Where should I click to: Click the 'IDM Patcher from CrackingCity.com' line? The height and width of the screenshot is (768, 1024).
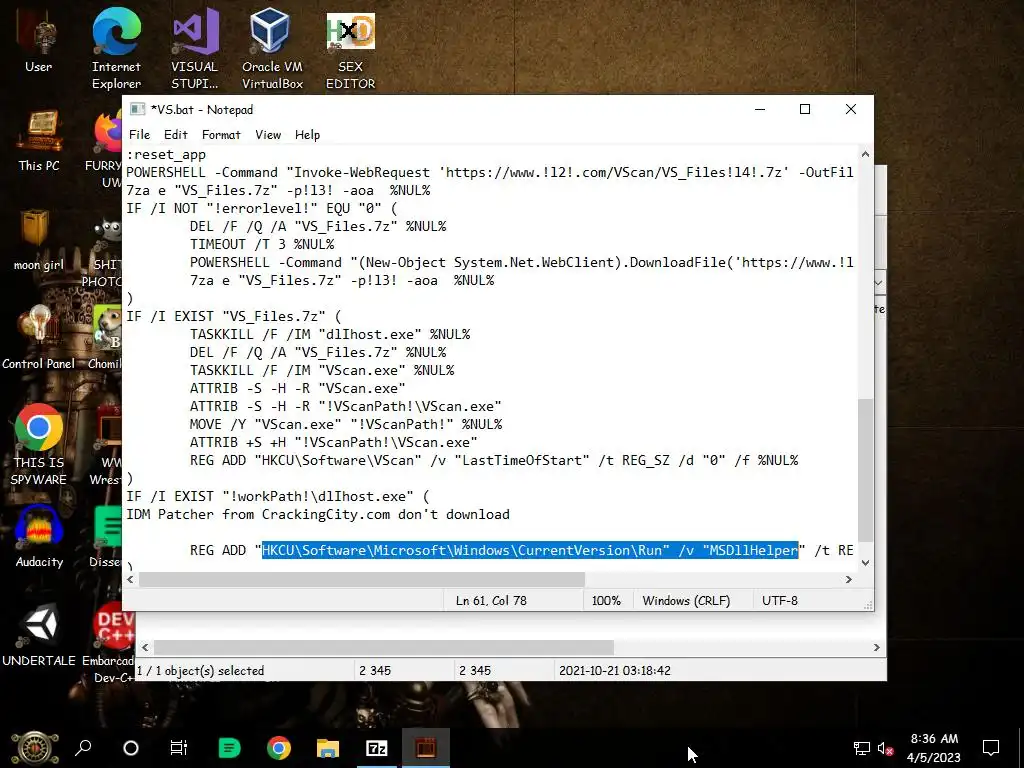point(317,515)
